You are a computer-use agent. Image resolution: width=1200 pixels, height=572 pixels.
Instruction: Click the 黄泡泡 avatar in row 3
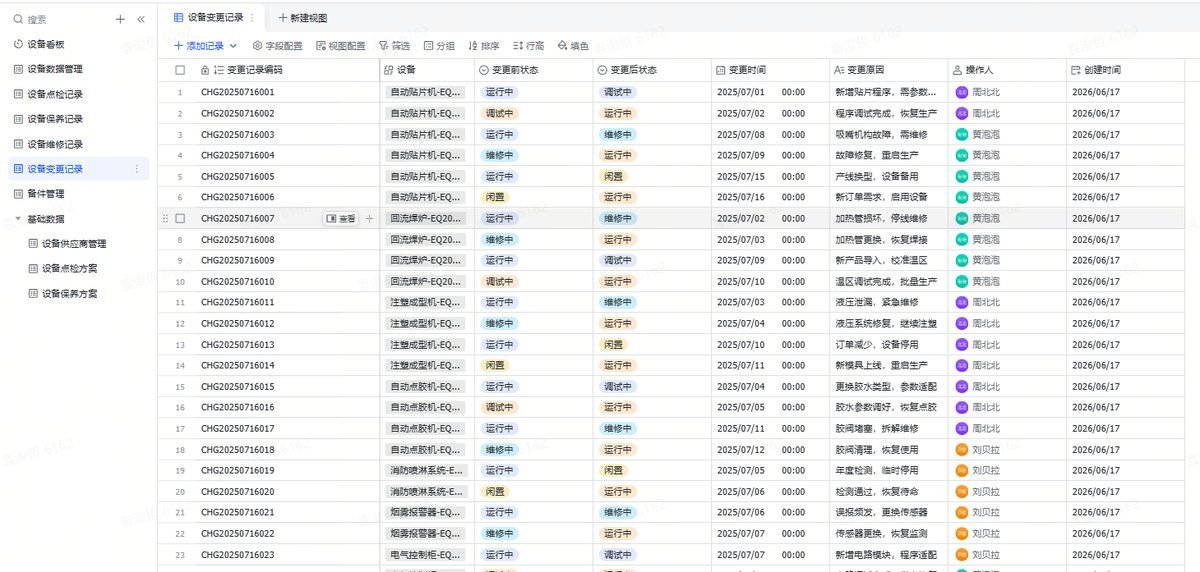click(x=962, y=134)
